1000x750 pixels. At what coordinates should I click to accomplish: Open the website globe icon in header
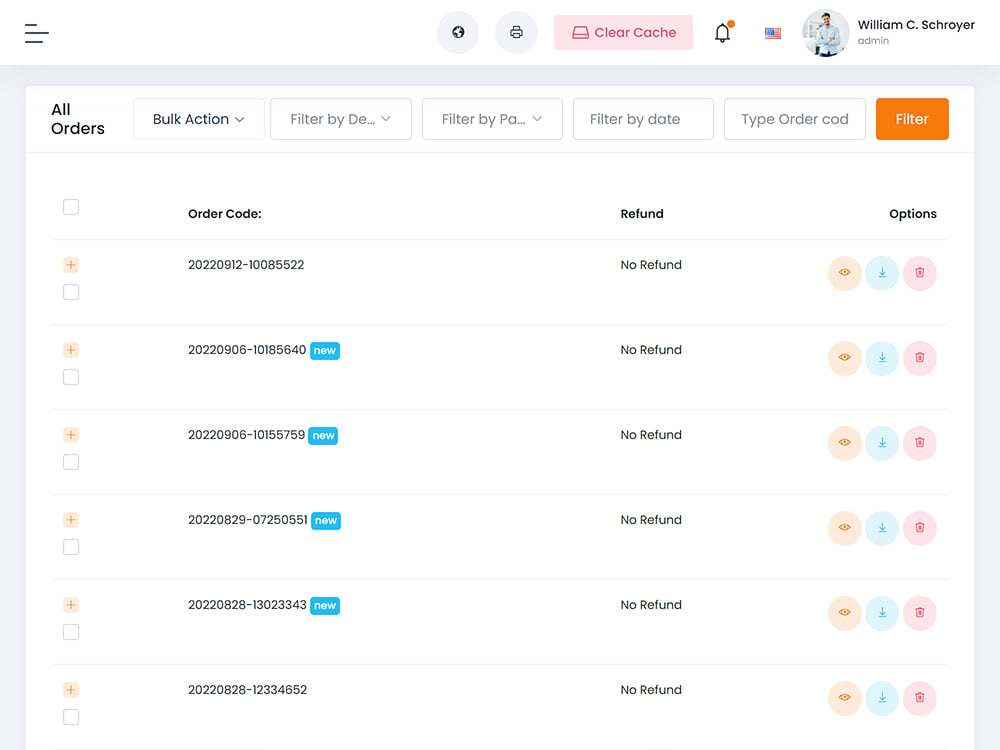(457, 32)
